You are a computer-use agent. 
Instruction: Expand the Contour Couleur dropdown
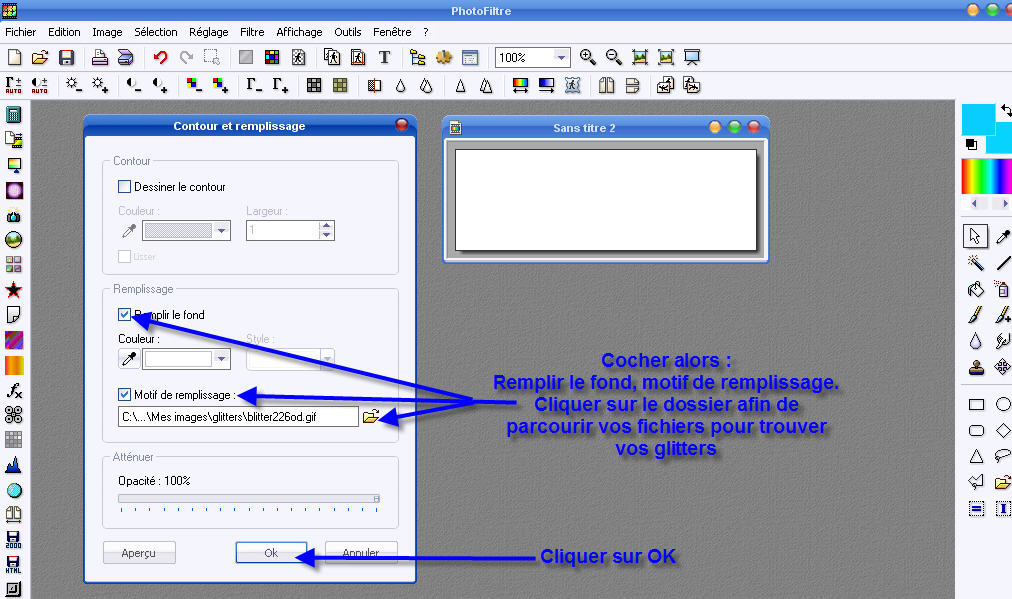(x=222, y=230)
